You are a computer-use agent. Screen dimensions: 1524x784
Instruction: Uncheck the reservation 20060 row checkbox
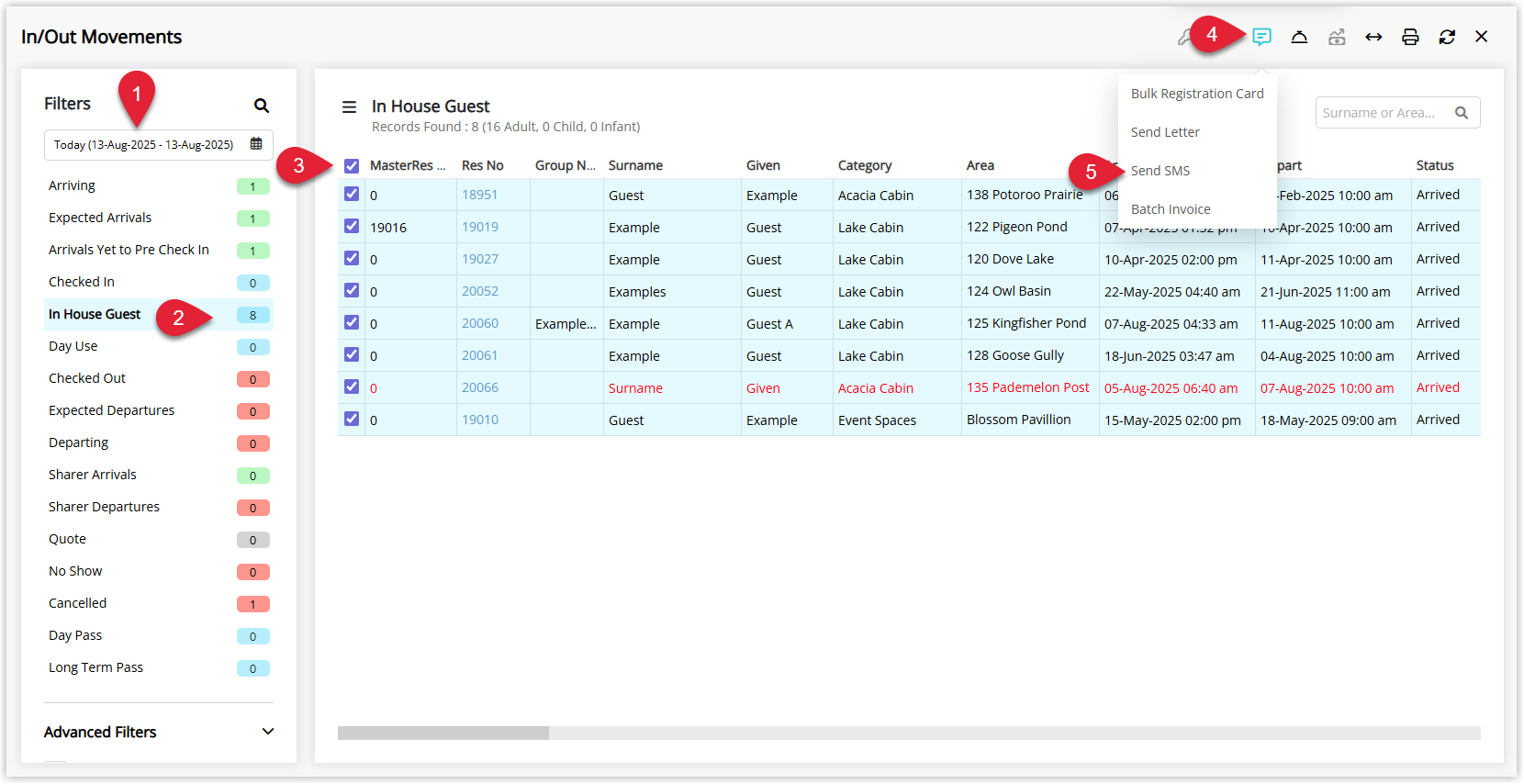[x=352, y=323]
